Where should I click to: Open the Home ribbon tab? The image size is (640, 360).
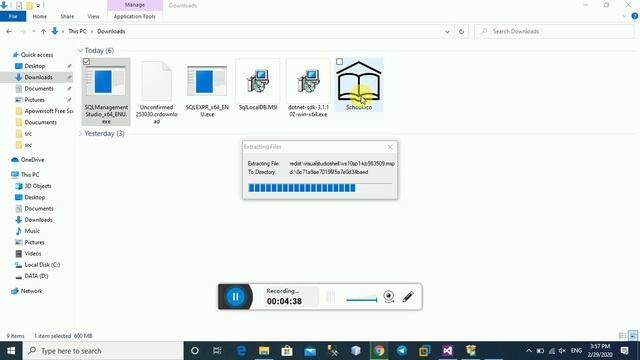point(40,16)
